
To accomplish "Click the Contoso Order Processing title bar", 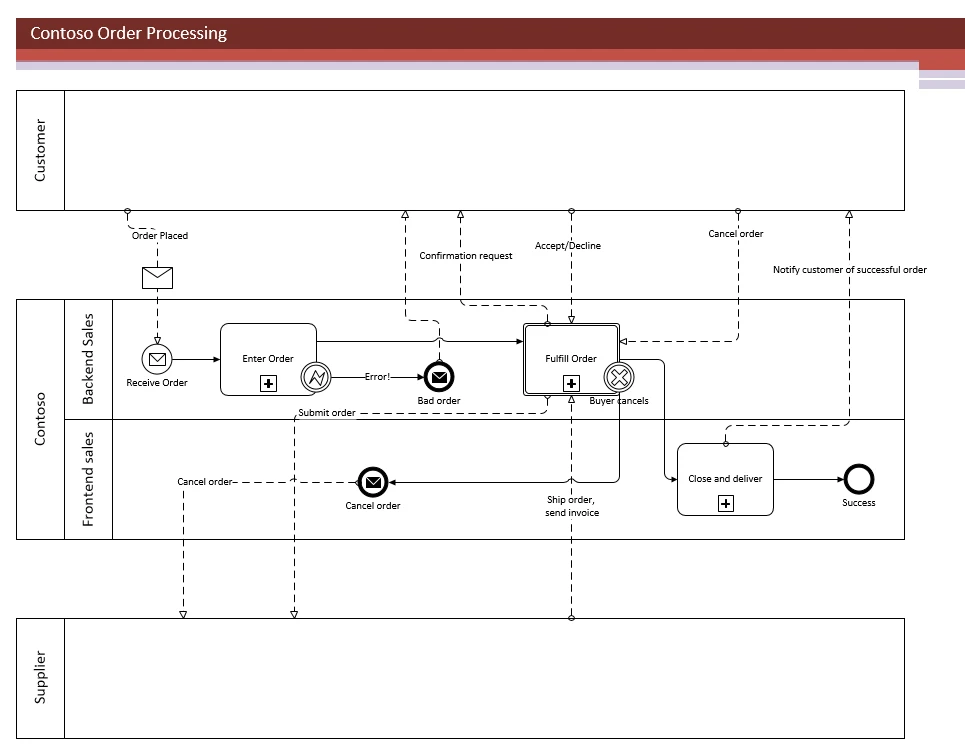I will (x=128, y=33).
